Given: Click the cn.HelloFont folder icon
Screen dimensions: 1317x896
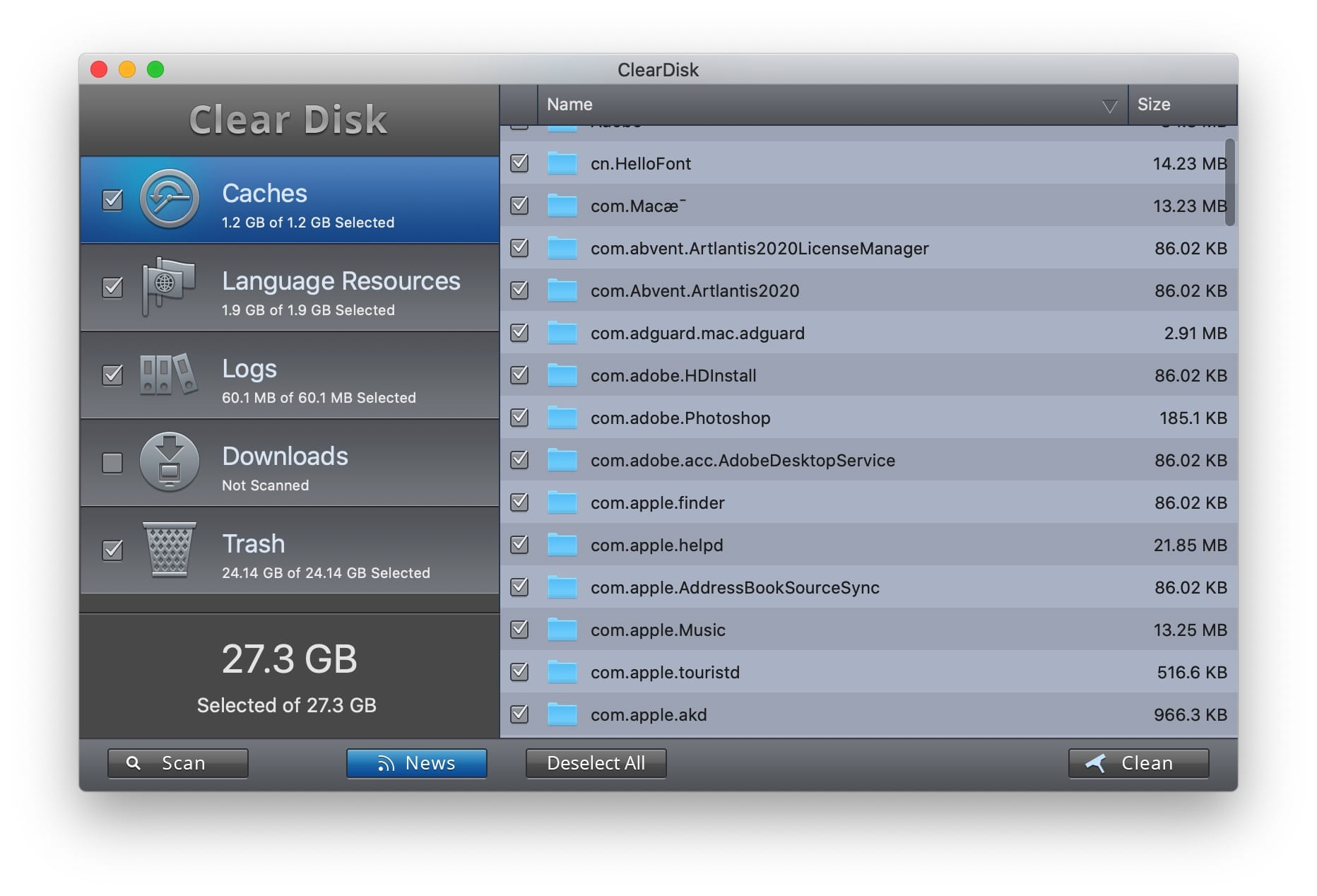Looking at the screenshot, I should (x=562, y=163).
